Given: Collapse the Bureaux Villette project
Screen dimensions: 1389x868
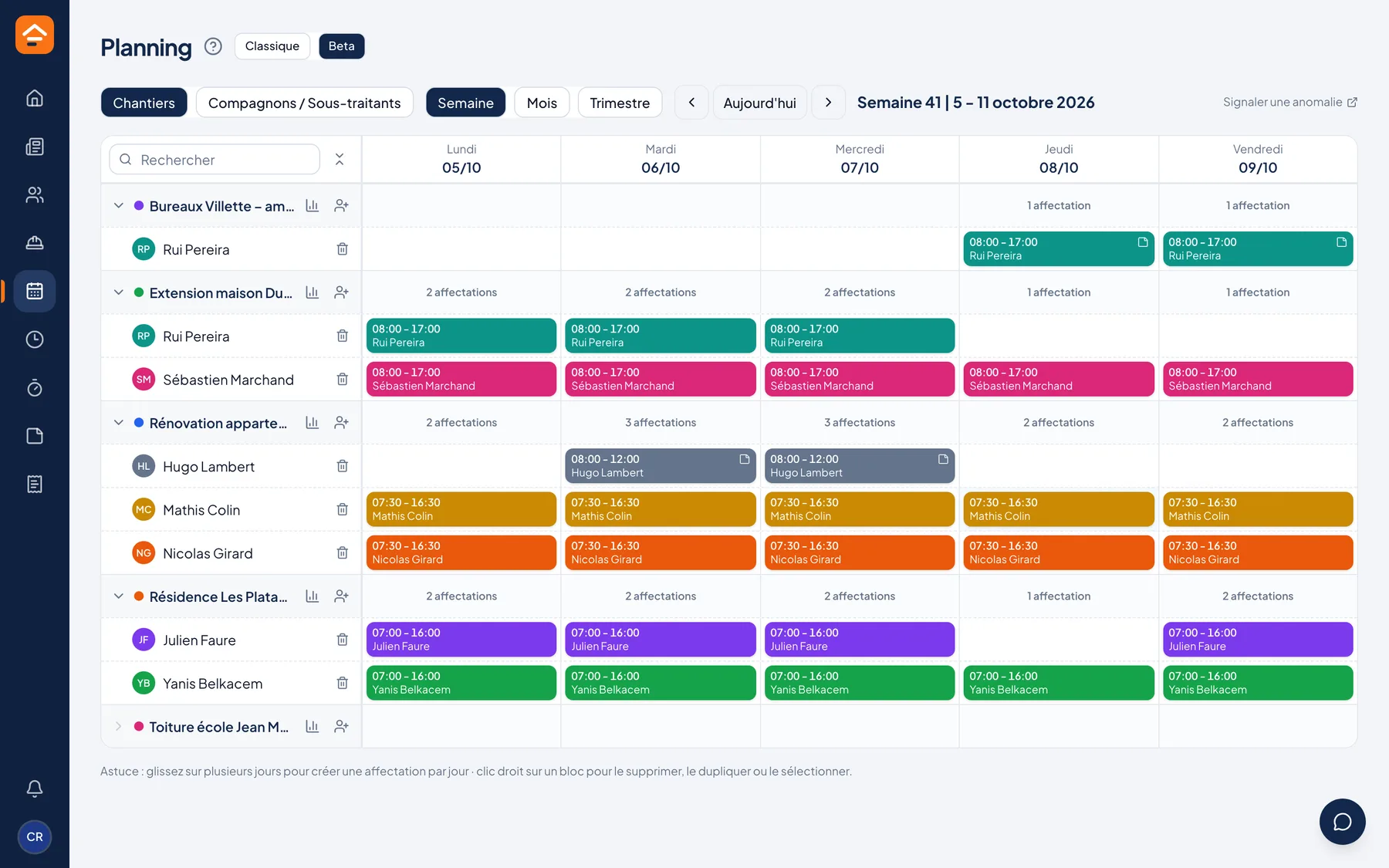Looking at the screenshot, I should click(x=118, y=206).
